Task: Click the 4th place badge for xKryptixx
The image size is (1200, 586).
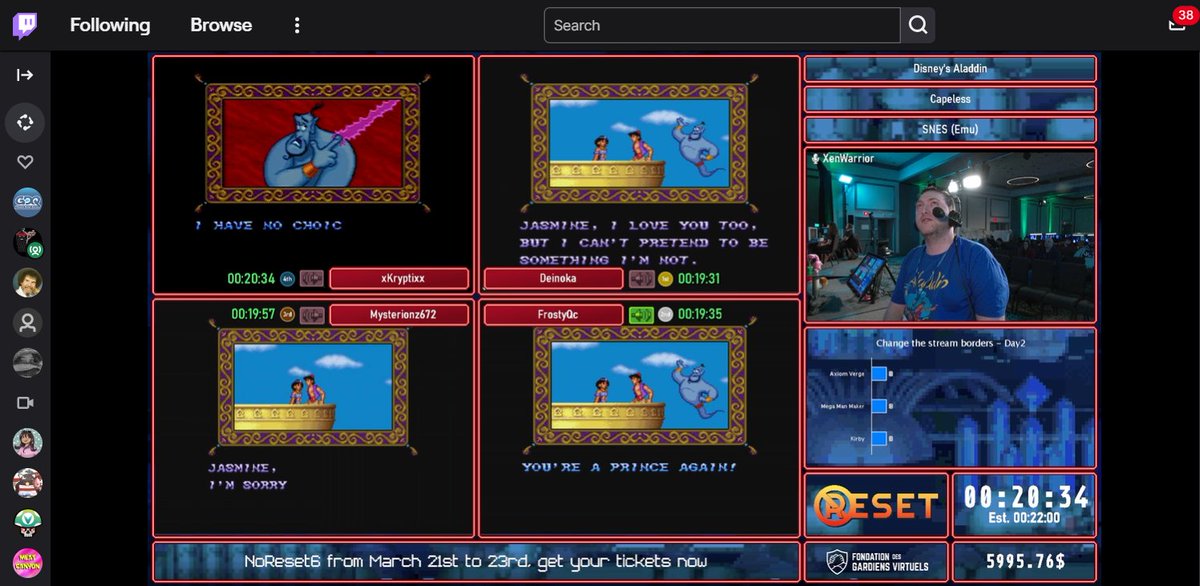Action: click(287, 279)
